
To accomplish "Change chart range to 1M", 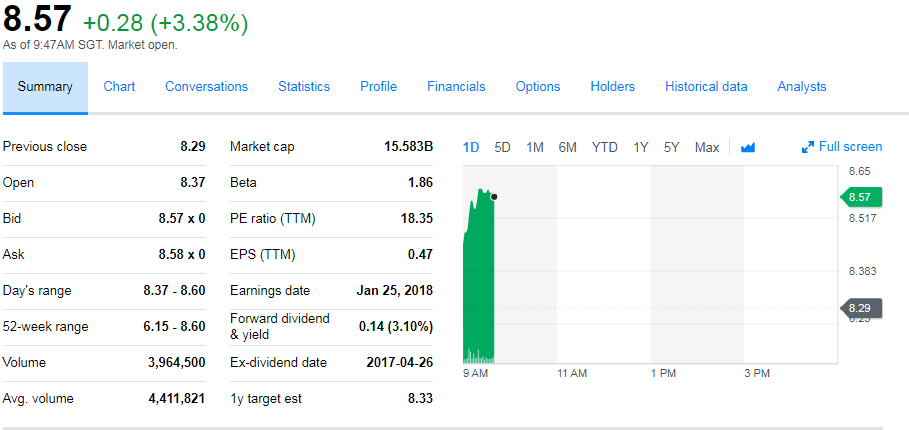I will [535, 148].
